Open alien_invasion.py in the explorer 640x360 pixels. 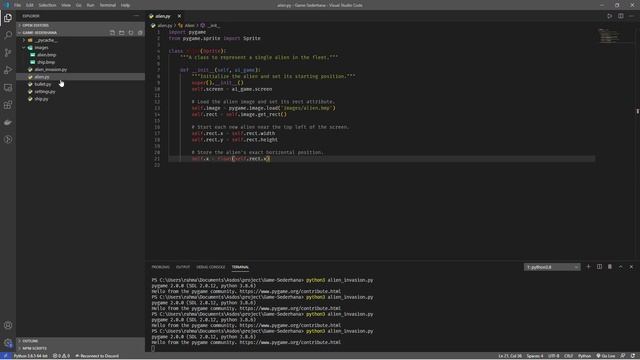51,69
